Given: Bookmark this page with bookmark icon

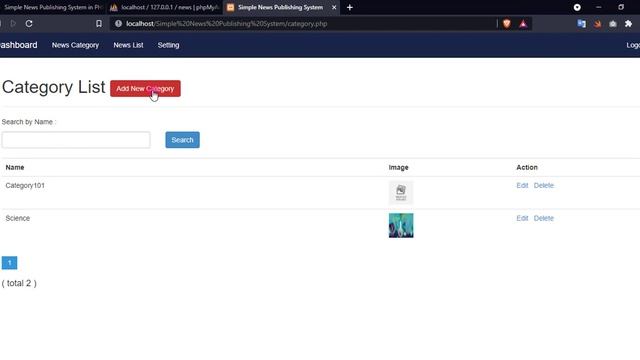Looking at the screenshot, I should tap(99, 24).
